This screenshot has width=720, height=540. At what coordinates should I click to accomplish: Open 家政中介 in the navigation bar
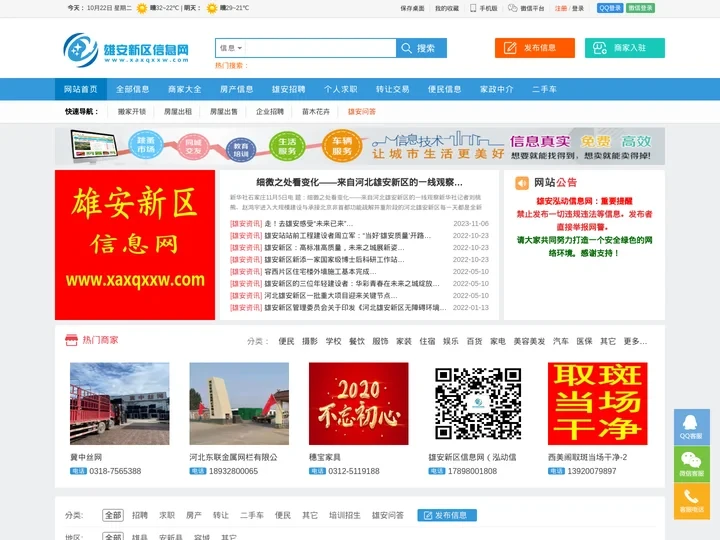496,89
